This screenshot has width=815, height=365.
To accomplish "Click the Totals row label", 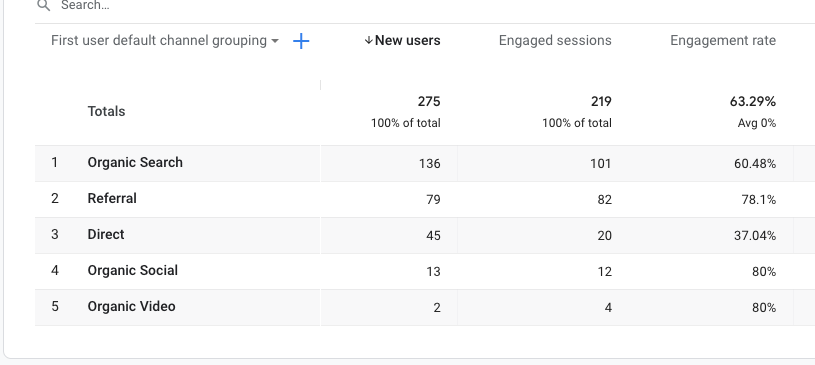I will [107, 111].
